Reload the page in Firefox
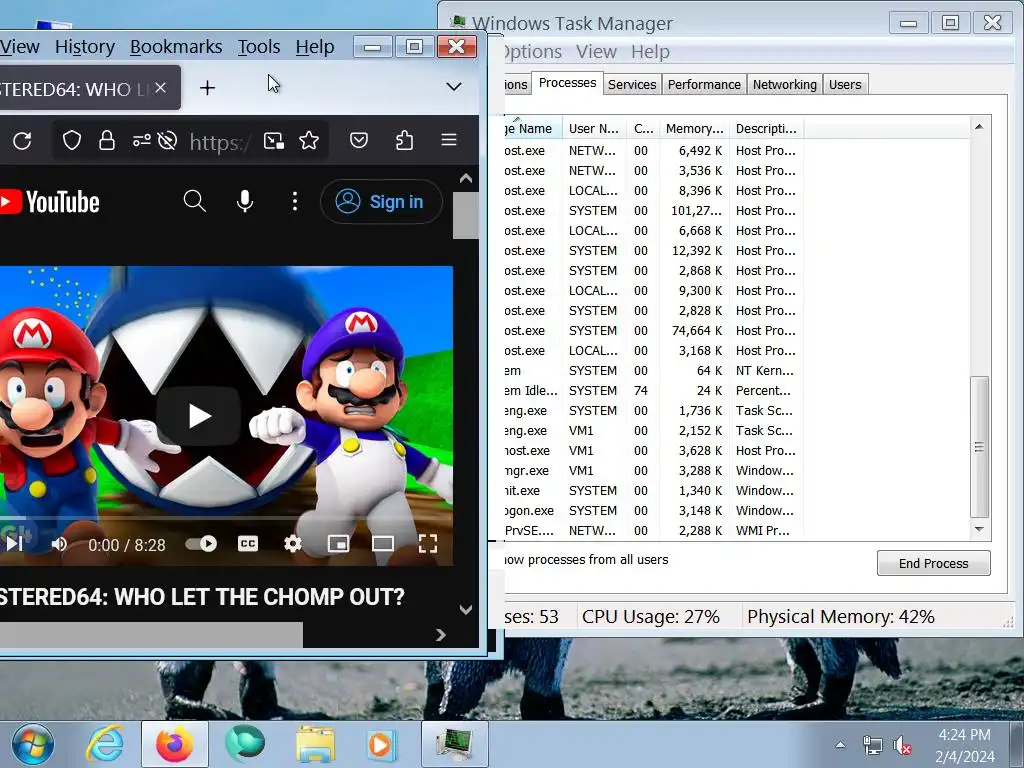 pos(22,140)
